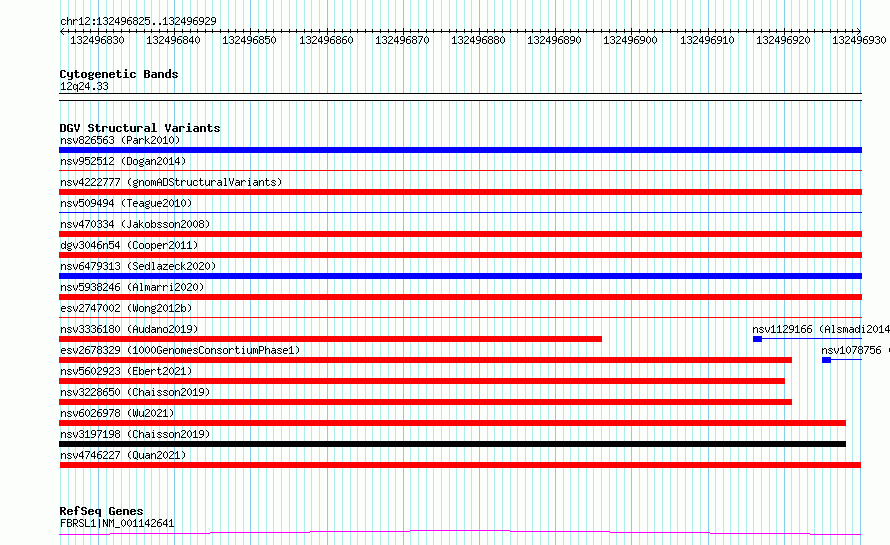Image resolution: width=890 pixels, height=545 pixels.
Task: Click esv2747002 (Wong2012b) label
Action: tap(126, 308)
